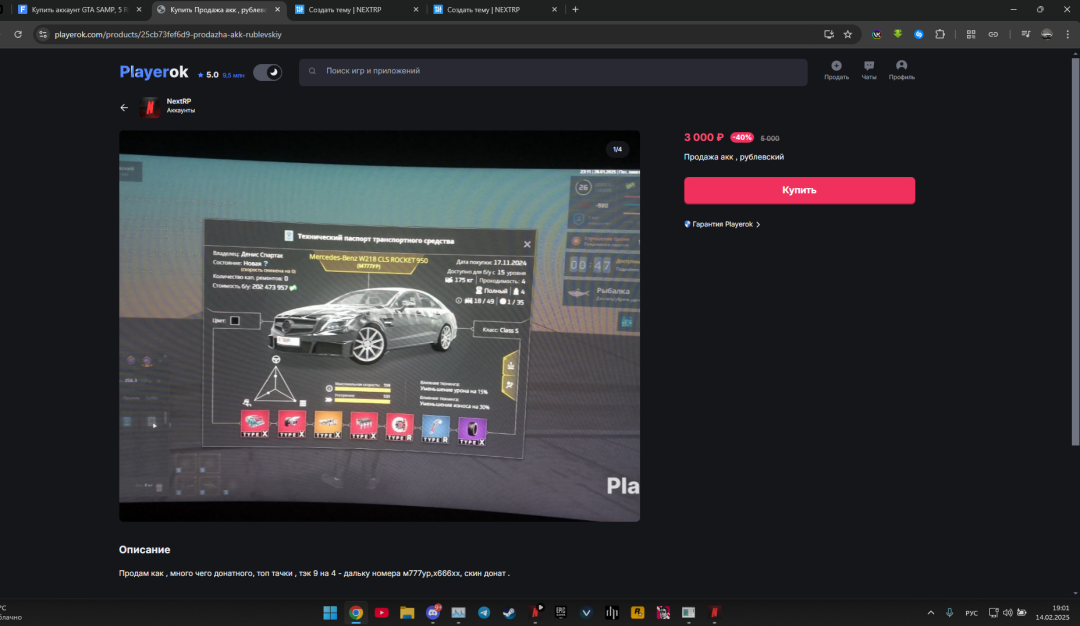The height and width of the screenshot is (626, 1080).
Task: Expand Гарантия Playerok chevron
Action: (758, 225)
